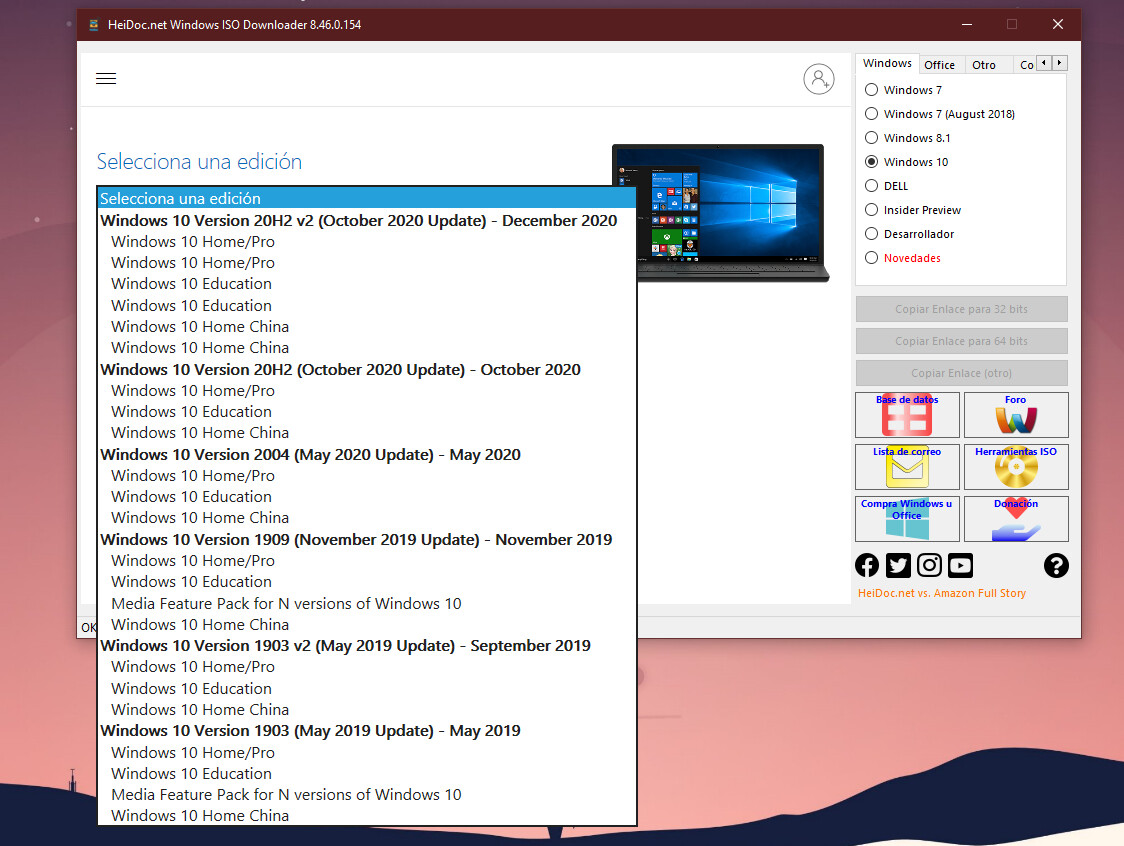Click the right tab scroll arrow
The width and height of the screenshot is (1124, 846).
tap(1059, 62)
